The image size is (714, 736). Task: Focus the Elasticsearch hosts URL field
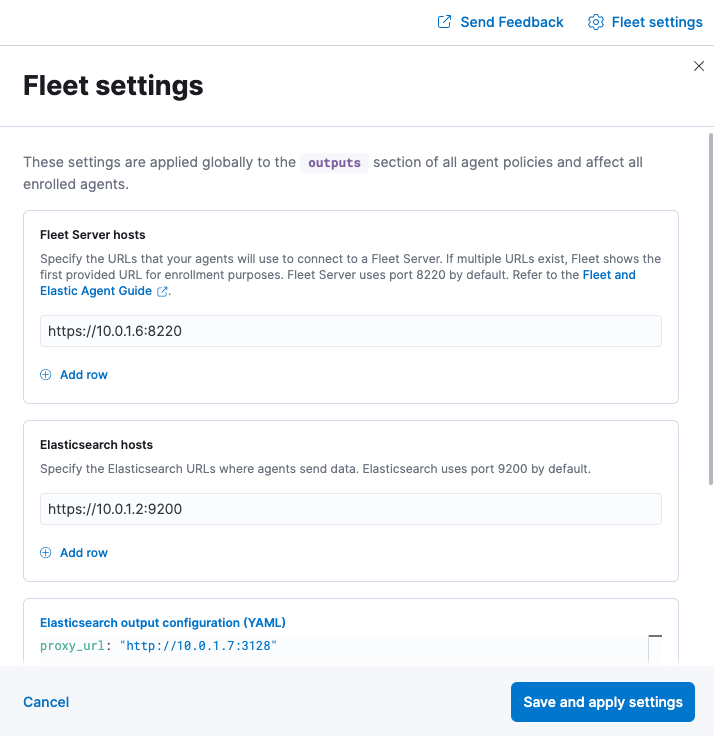click(351, 509)
